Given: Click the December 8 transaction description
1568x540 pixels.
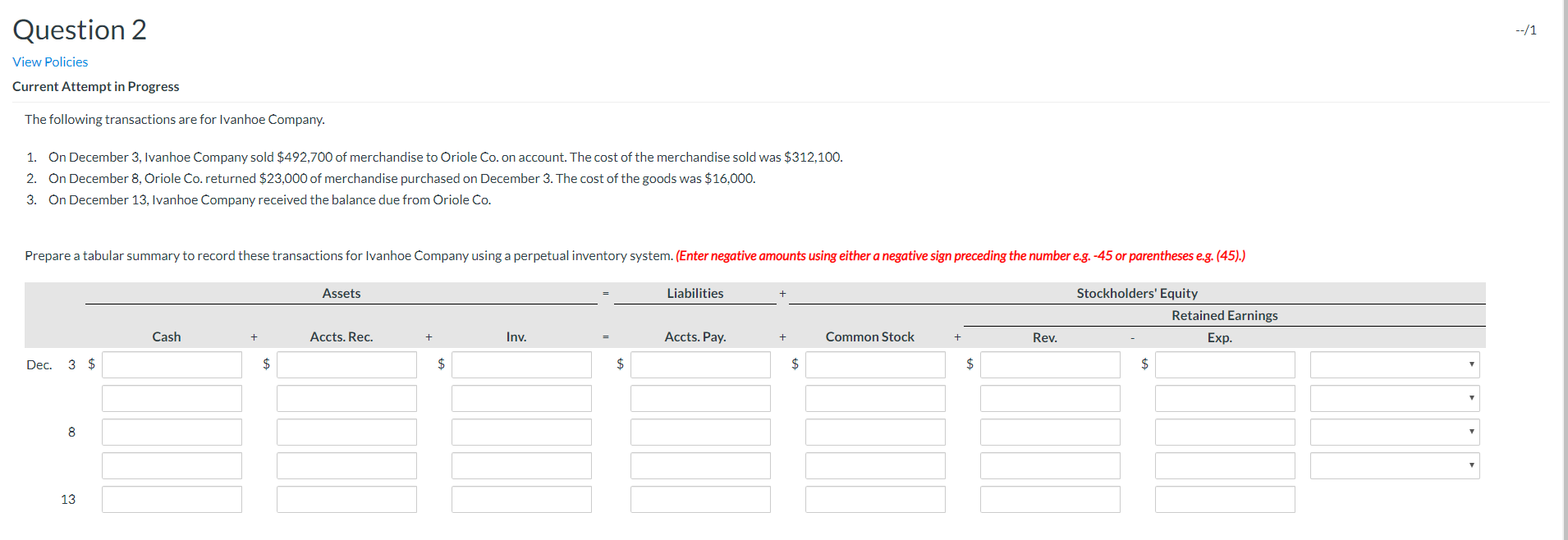Looking at the screenshot, I should [402, 178].
